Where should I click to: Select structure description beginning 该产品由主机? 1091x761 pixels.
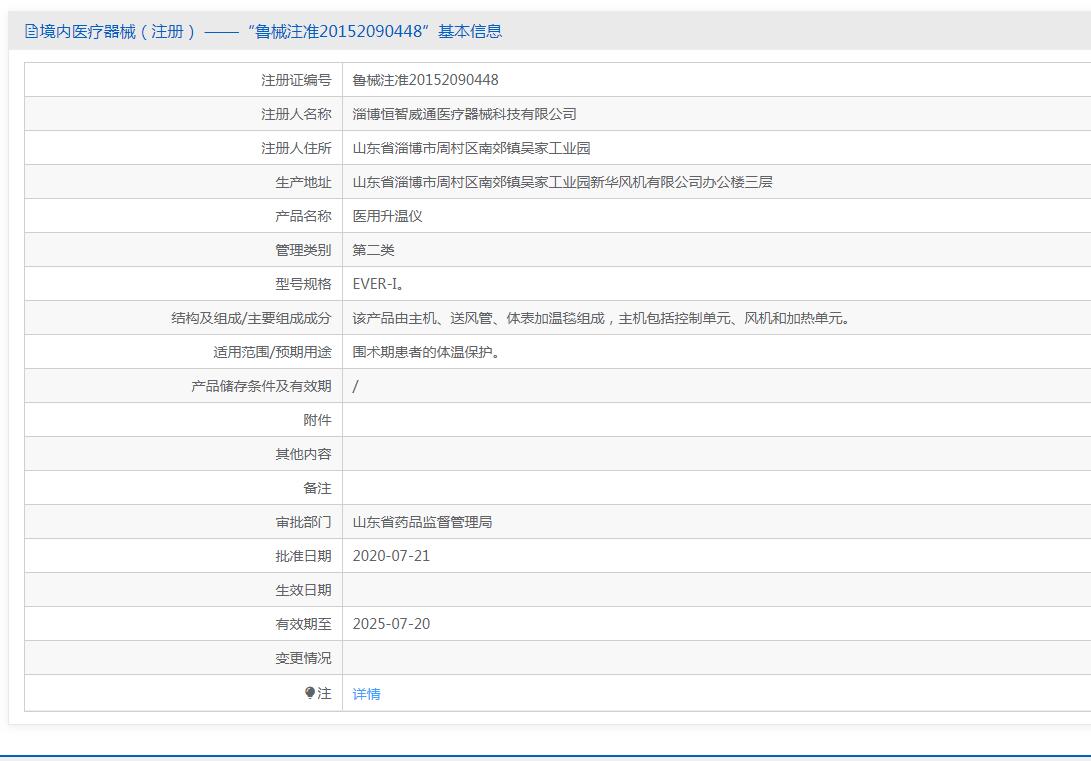tap(601, 318)
